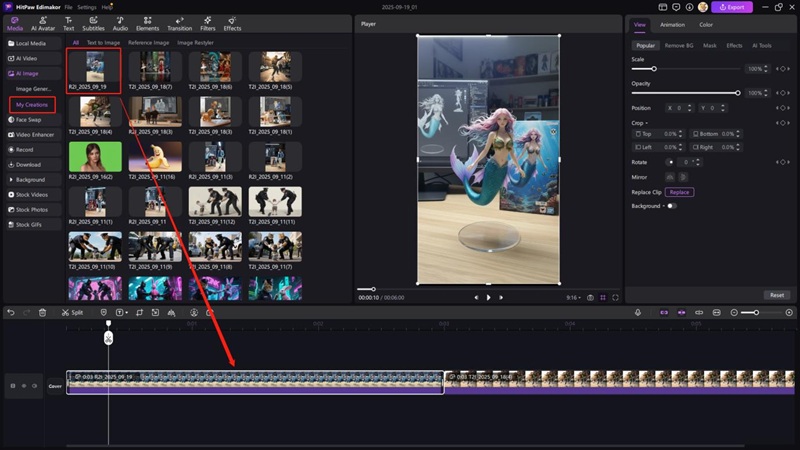Screen dimensions: 800x450
Task: Toggle the player grid guide icon
Action: [603, 297]
